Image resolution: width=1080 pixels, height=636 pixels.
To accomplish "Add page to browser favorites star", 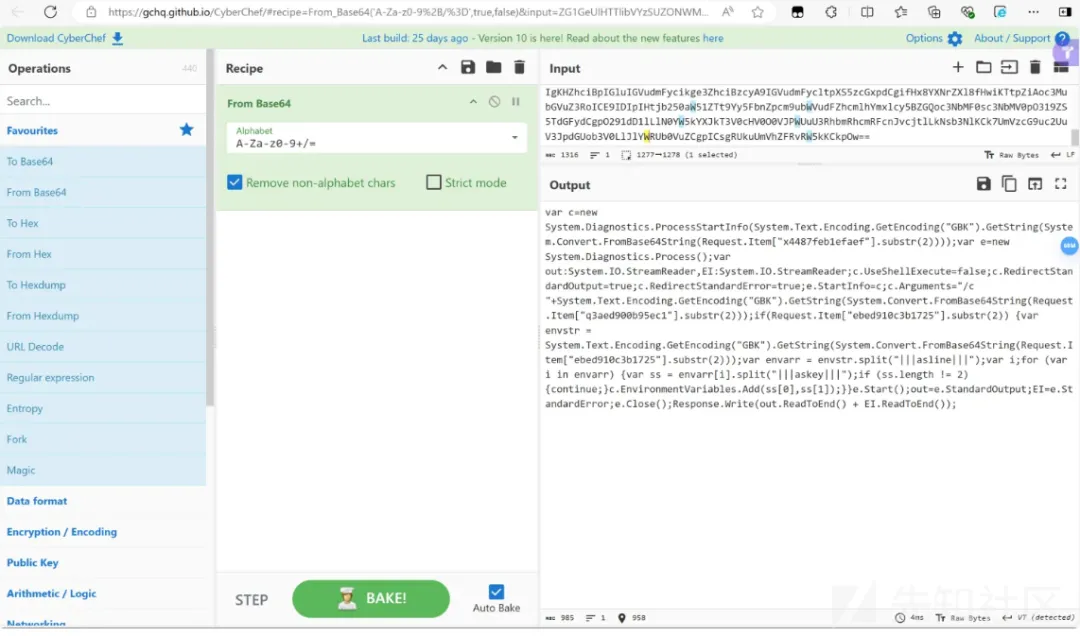I will [x=758, y=12].
